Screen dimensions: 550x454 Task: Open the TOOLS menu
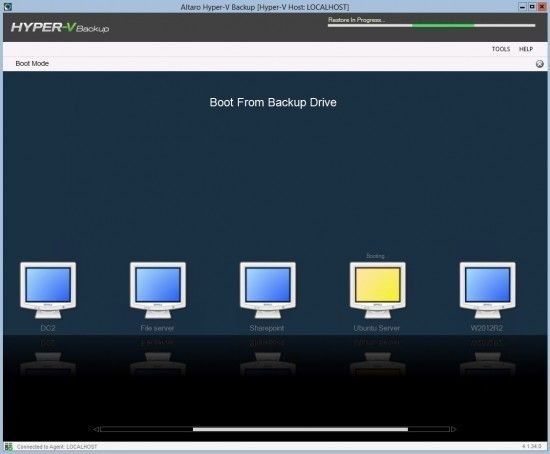click(501, 49)
